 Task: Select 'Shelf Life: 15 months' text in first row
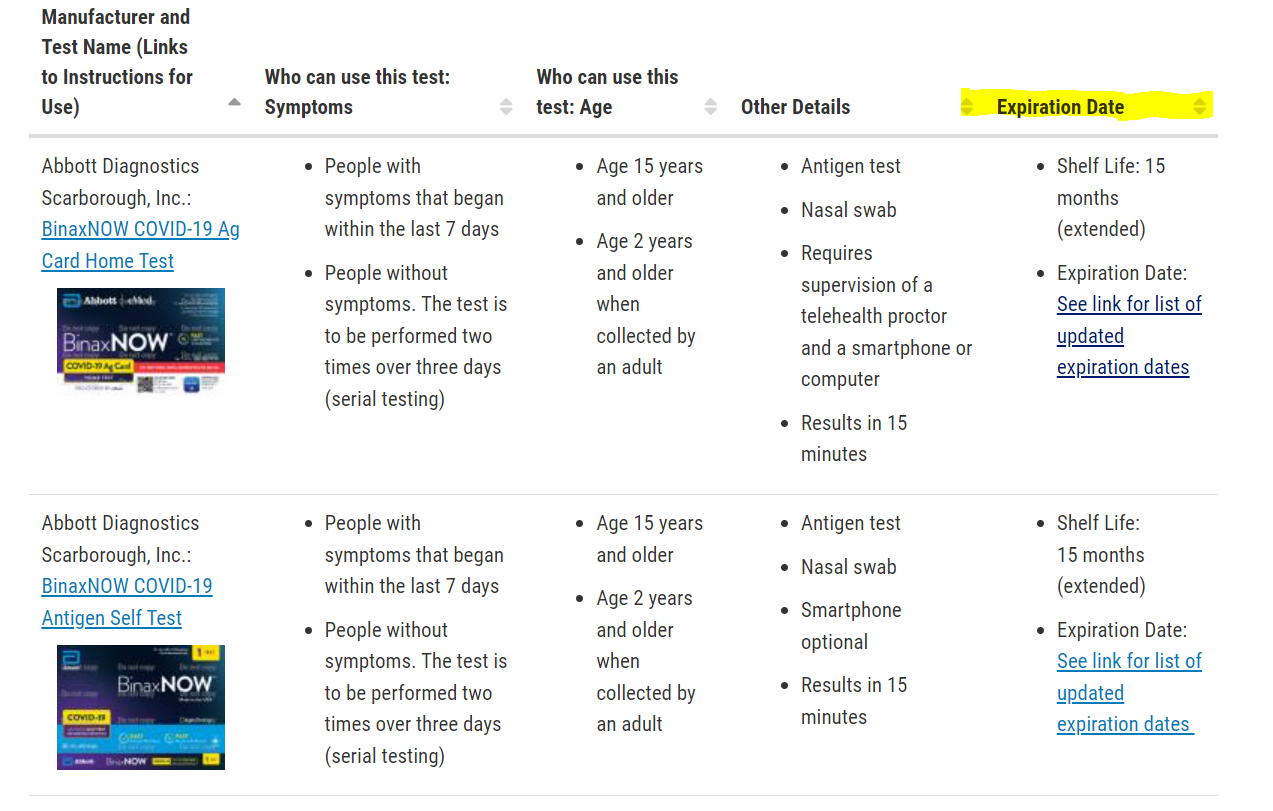tap(1111, 182)
